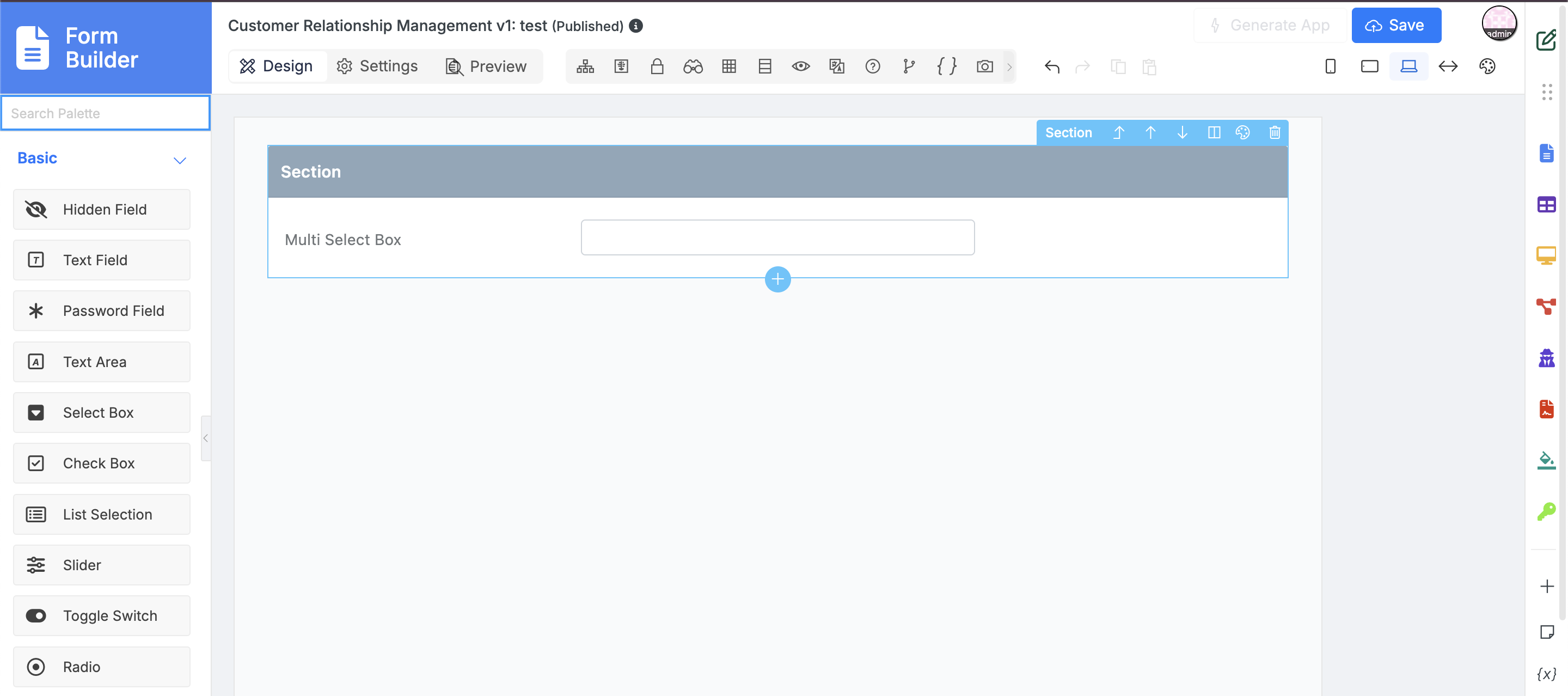This screenshot has height=696, width=1568.
Task: Click the permission lock icon
Action: [x=657, y=66]
